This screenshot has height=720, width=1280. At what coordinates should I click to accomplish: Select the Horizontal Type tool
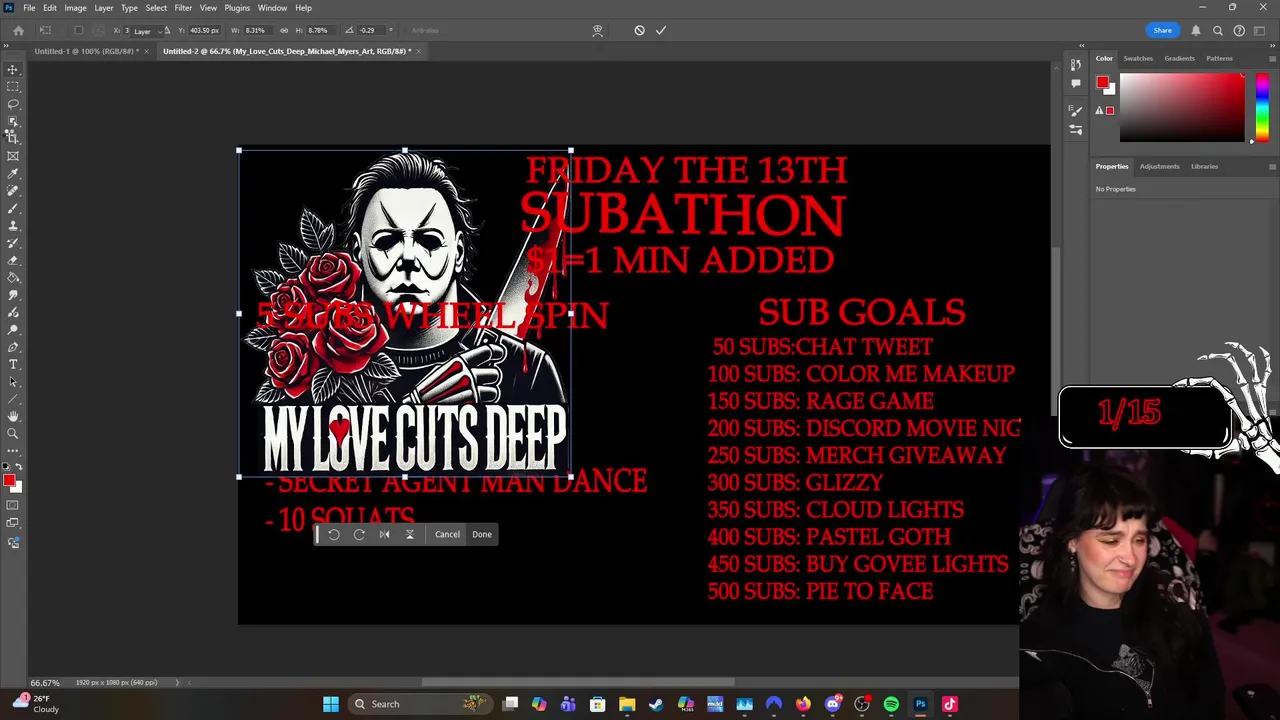tap(13, 364)
